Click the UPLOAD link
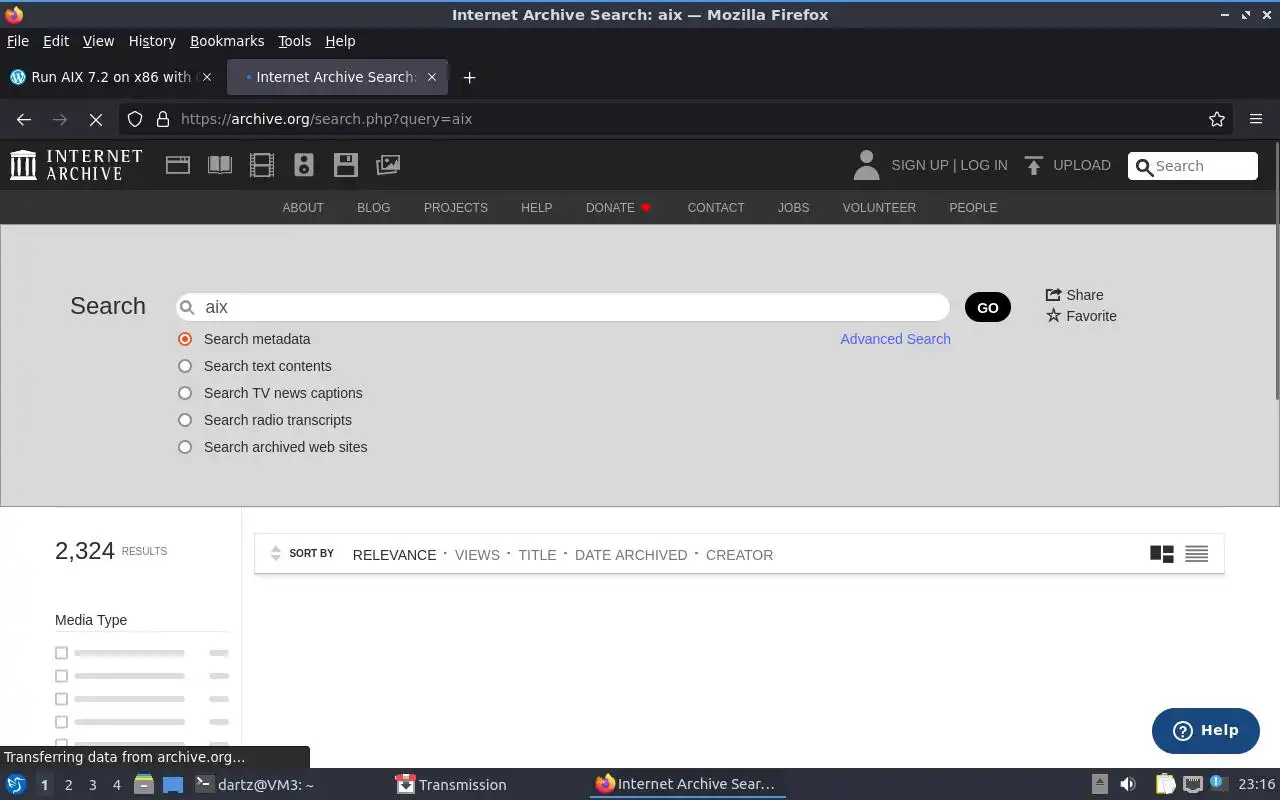Image resolution: width=1280 pixels, height=800 pixels. pyautogui.click(x=1081, y=165)
